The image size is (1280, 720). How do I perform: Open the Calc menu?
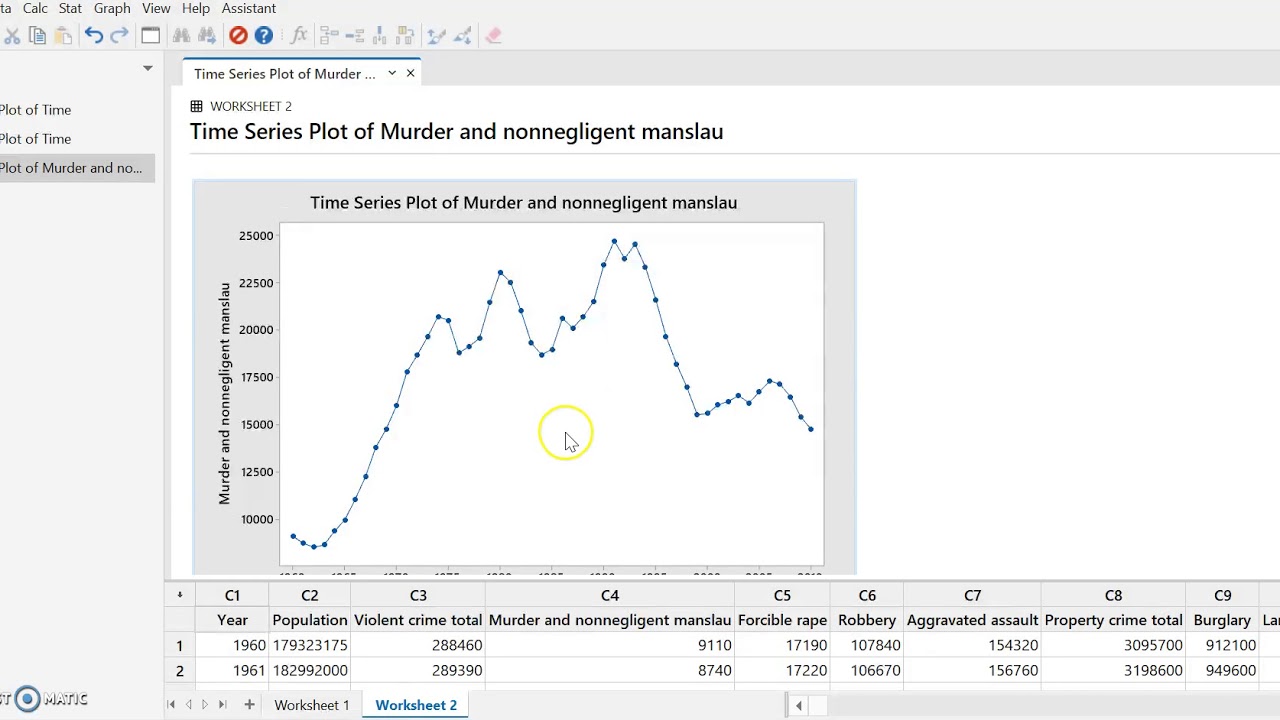[x=35, y=8]
